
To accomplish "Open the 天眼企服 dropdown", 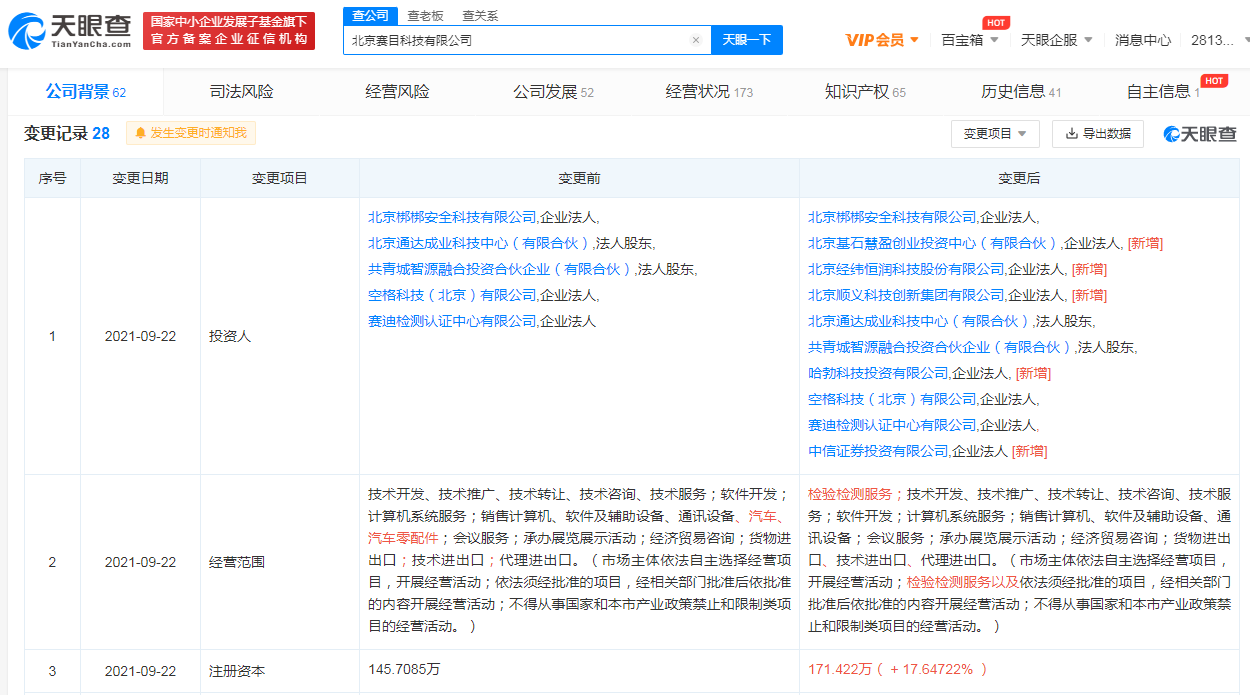I will (1056, 40).
